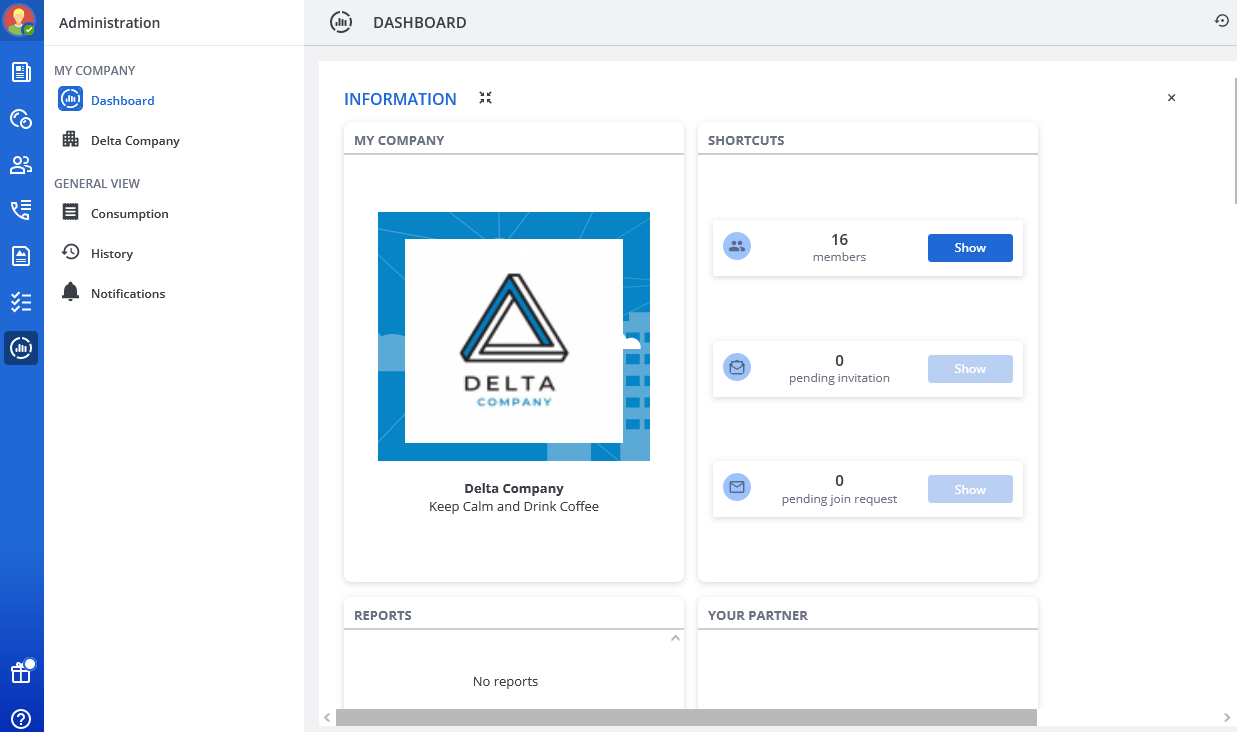Click Show for pending join request

(x=969, y=490)
